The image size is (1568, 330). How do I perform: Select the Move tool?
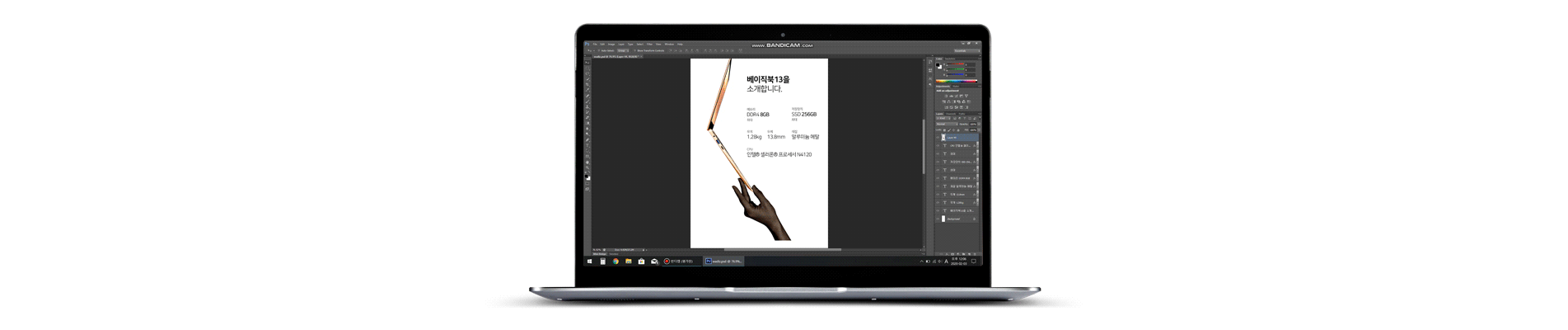587,62
